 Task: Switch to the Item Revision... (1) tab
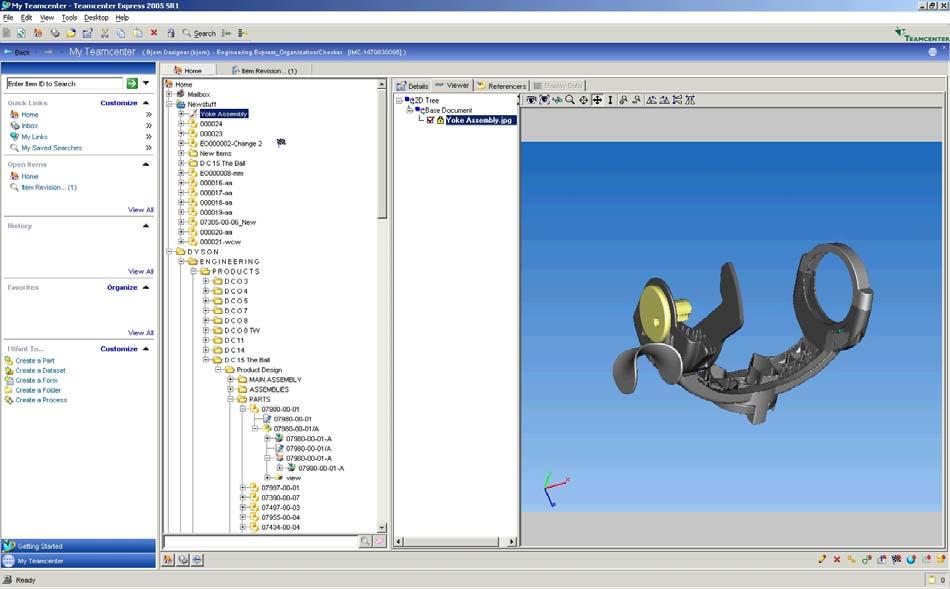(x=264, y=70)
